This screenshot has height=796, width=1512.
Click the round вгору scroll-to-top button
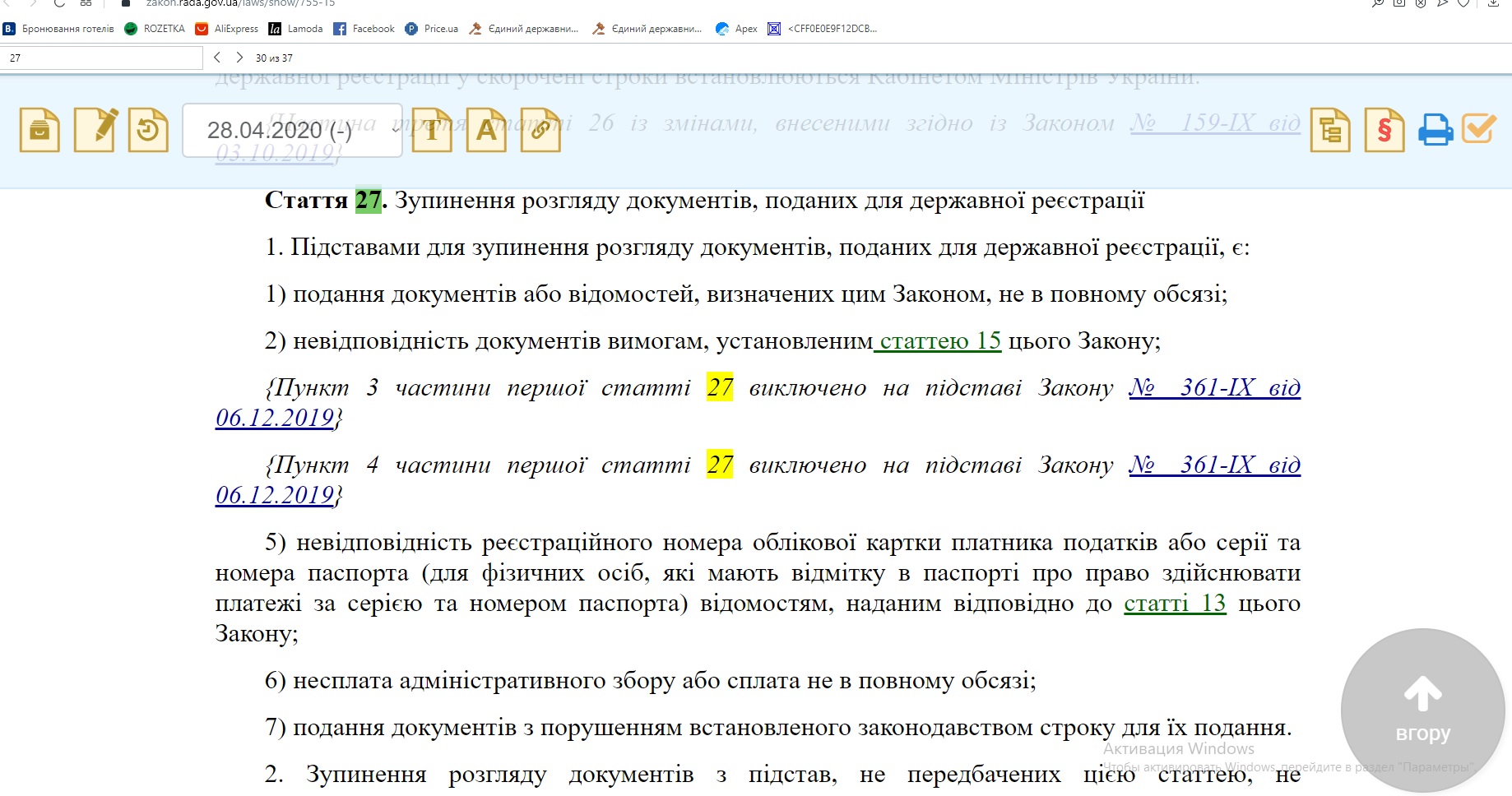click(x=1422, y=710)
